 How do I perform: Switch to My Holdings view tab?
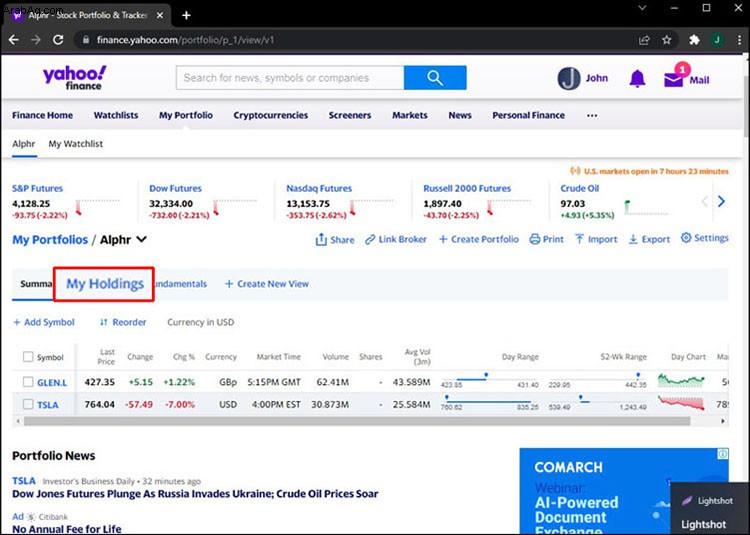(105, 284)
